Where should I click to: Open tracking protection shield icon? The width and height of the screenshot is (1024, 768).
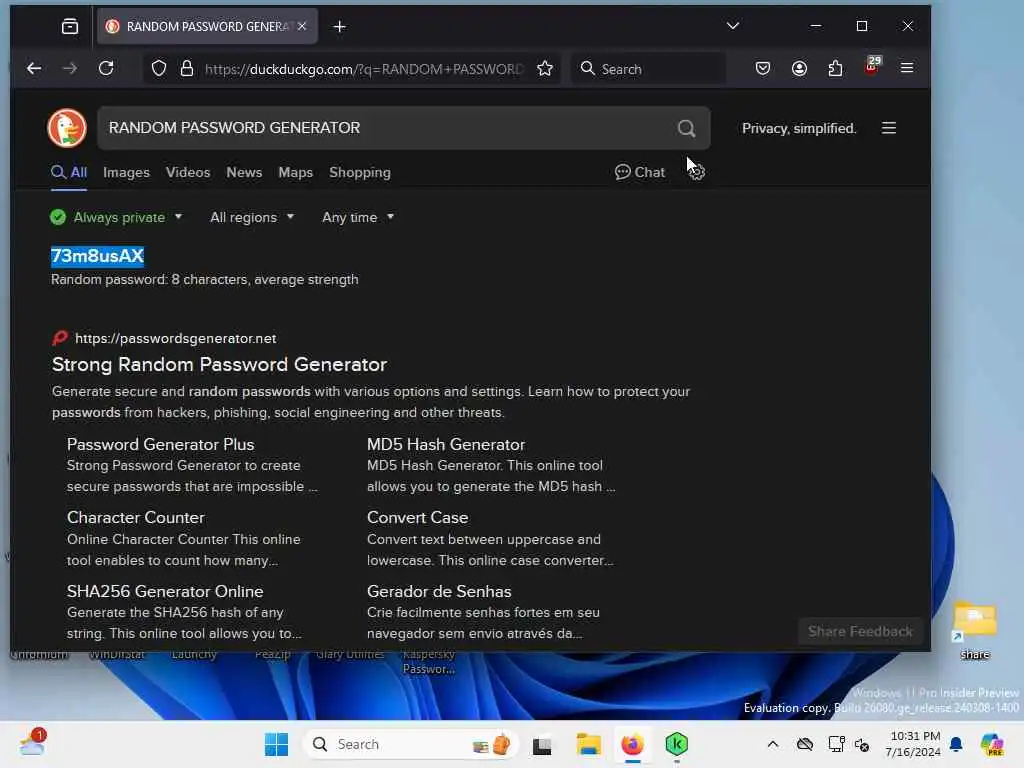[x=159, y=69]
